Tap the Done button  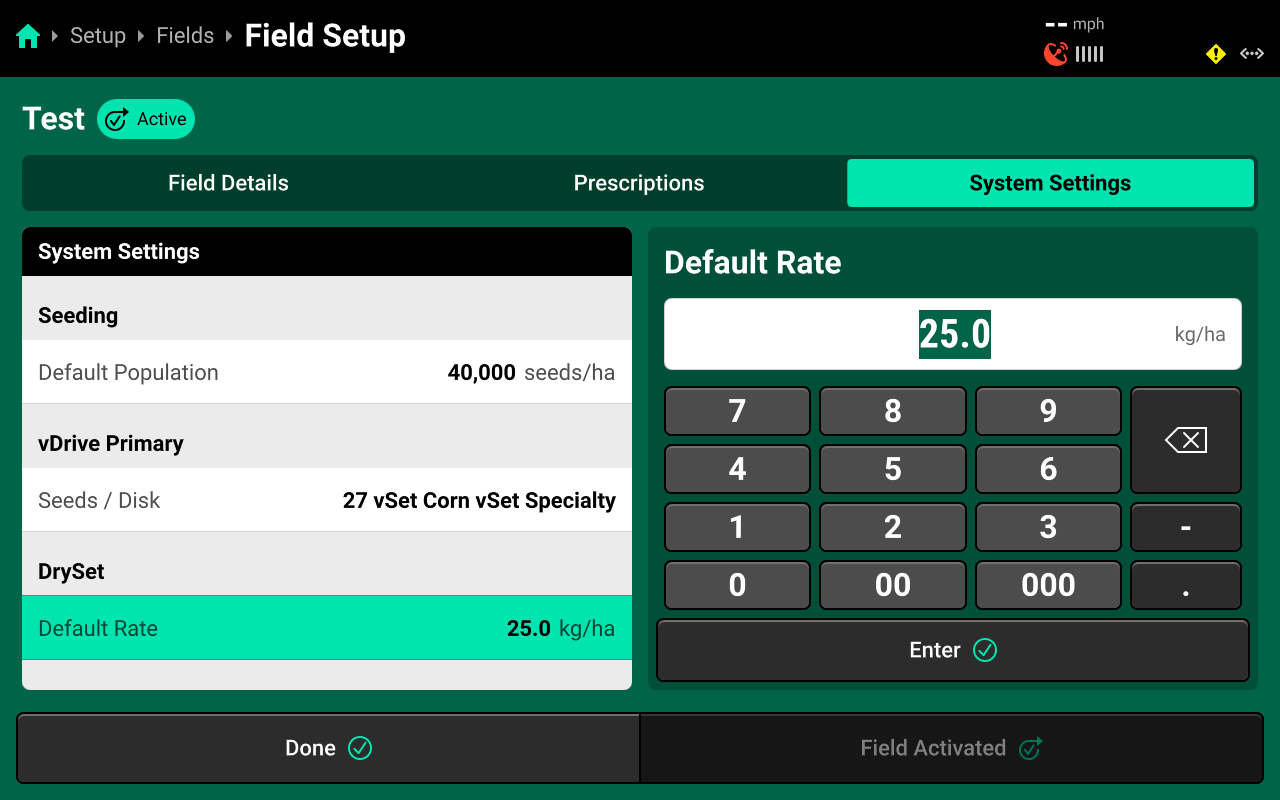coord(328,748)
